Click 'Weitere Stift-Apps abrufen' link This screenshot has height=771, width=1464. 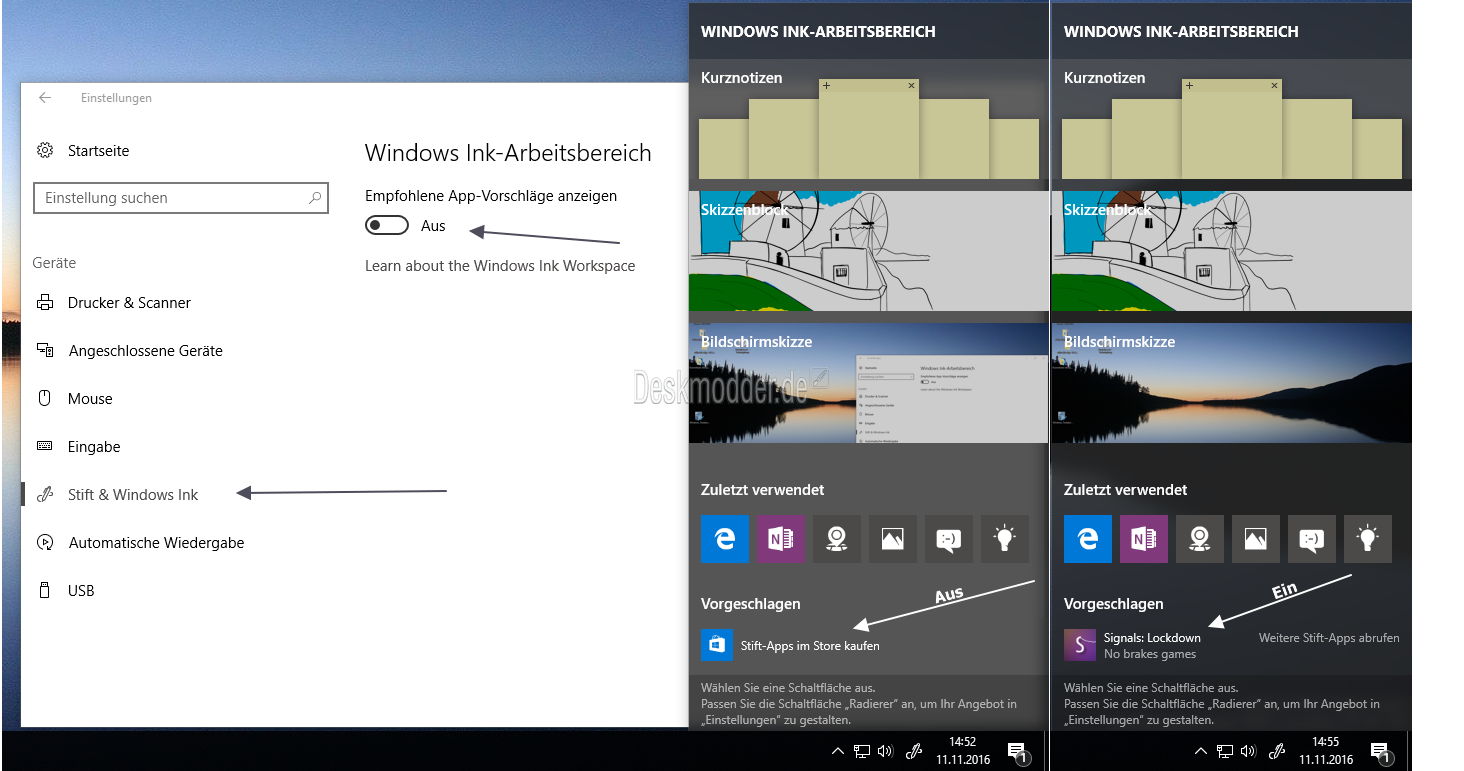click(x=1329, y=638)
